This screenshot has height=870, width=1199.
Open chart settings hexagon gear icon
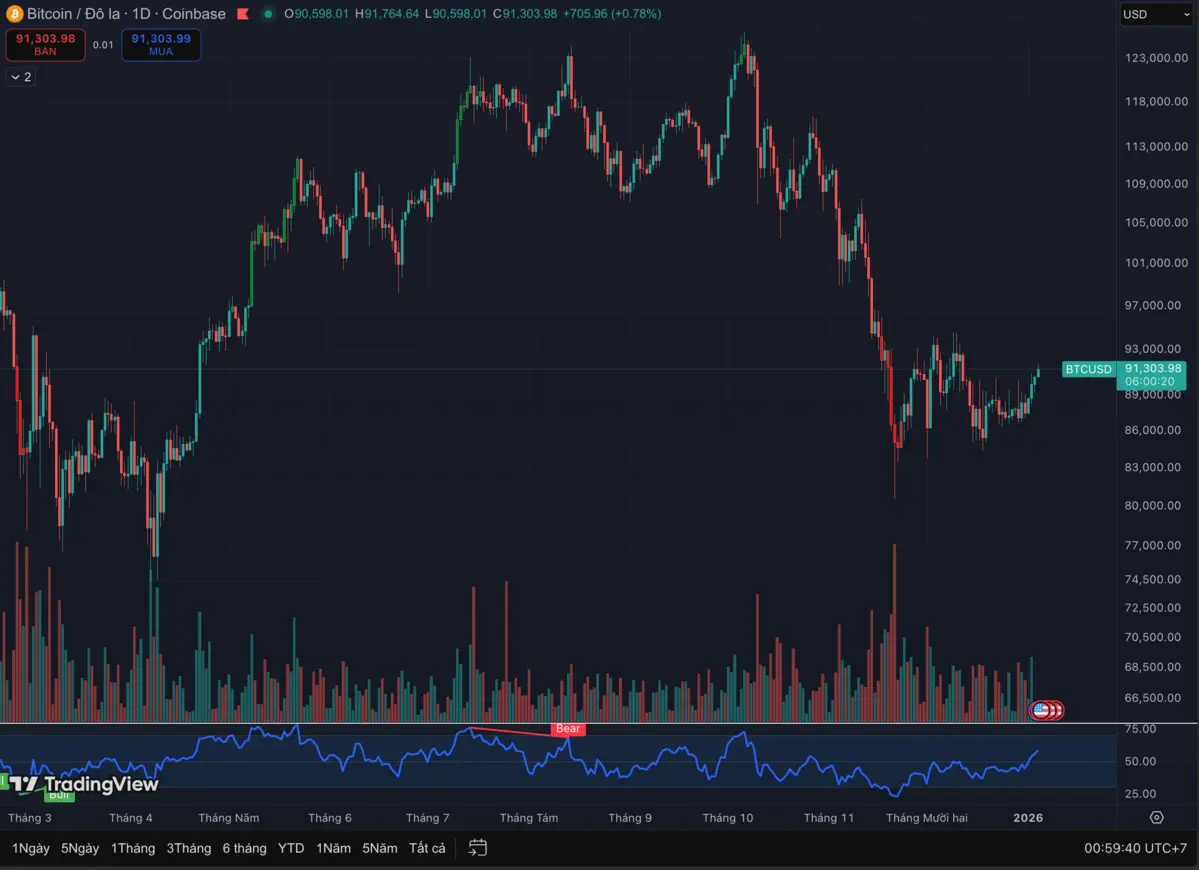click(1156, 817)
